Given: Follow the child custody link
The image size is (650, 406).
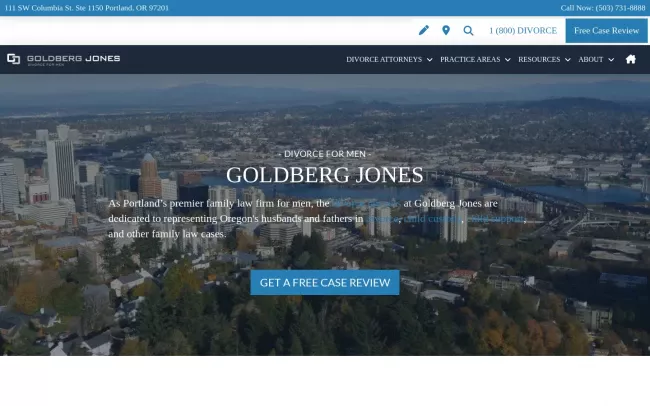Looking at the screenshot, I should point(433,219).
